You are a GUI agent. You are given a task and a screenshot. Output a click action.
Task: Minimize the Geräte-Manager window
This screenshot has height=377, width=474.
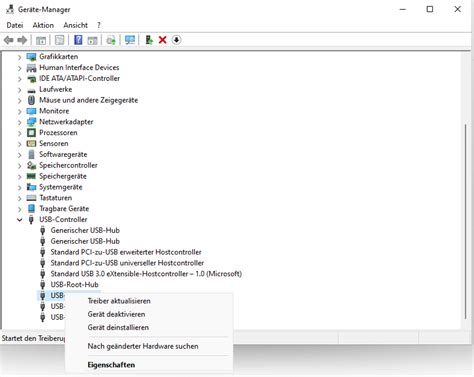point(403,9)
